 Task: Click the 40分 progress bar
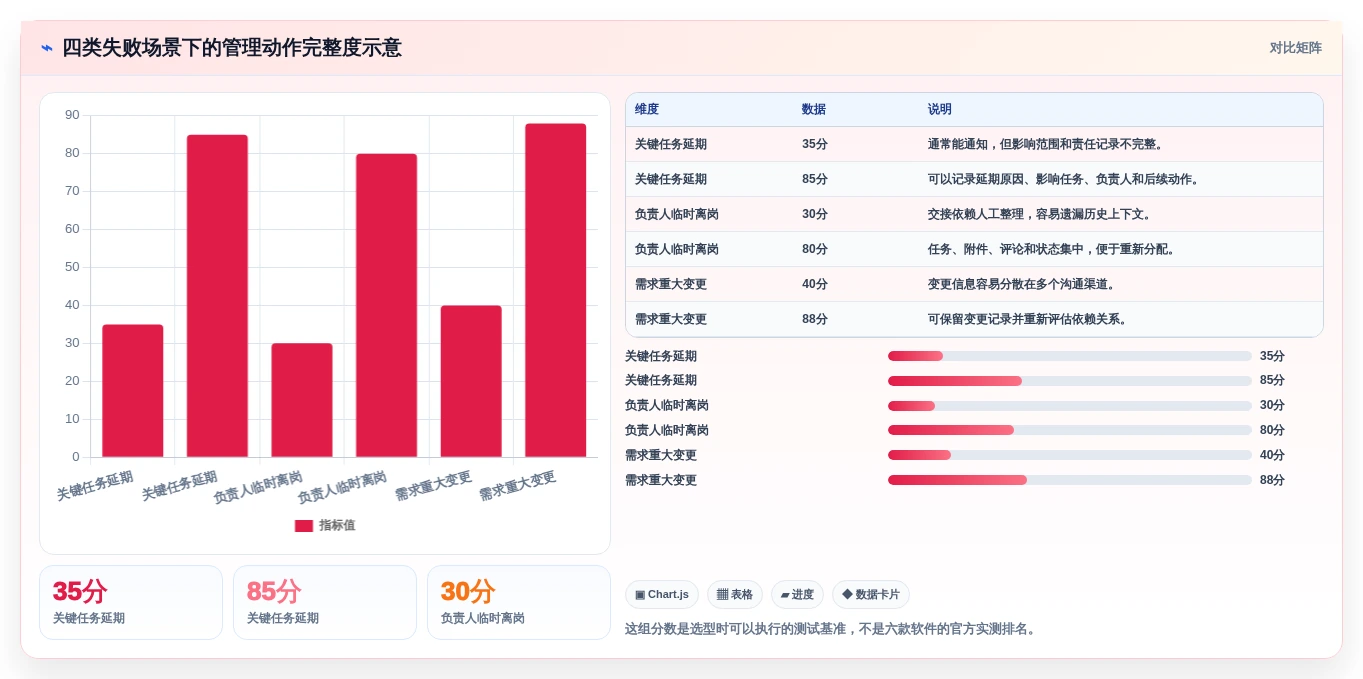(1070, 455)
